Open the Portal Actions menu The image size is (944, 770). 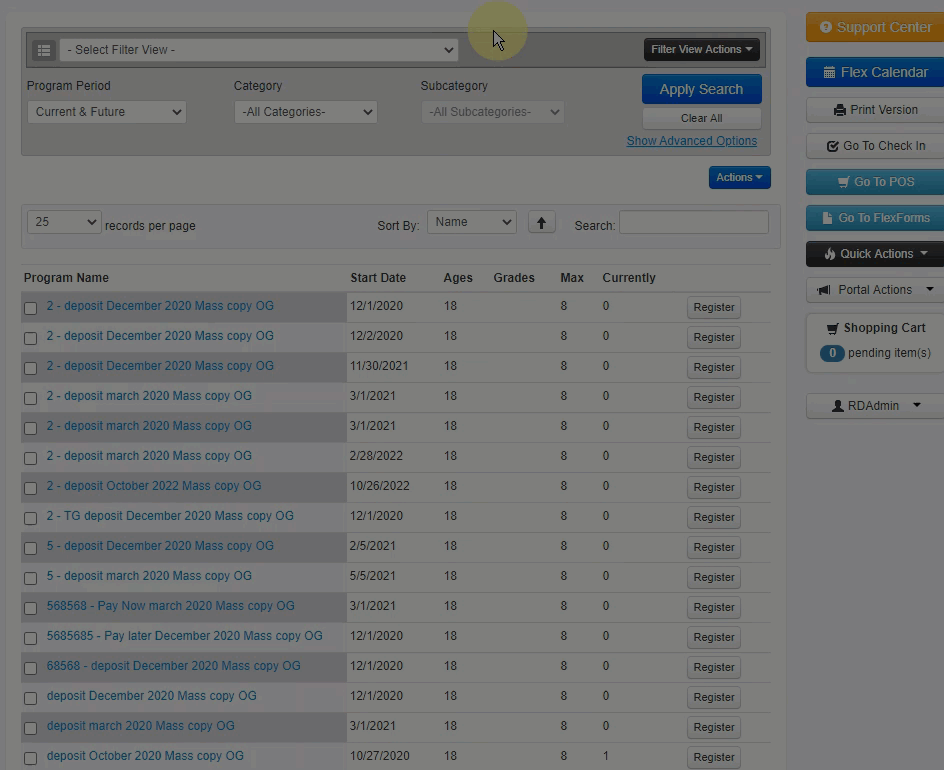pos(875,290)
